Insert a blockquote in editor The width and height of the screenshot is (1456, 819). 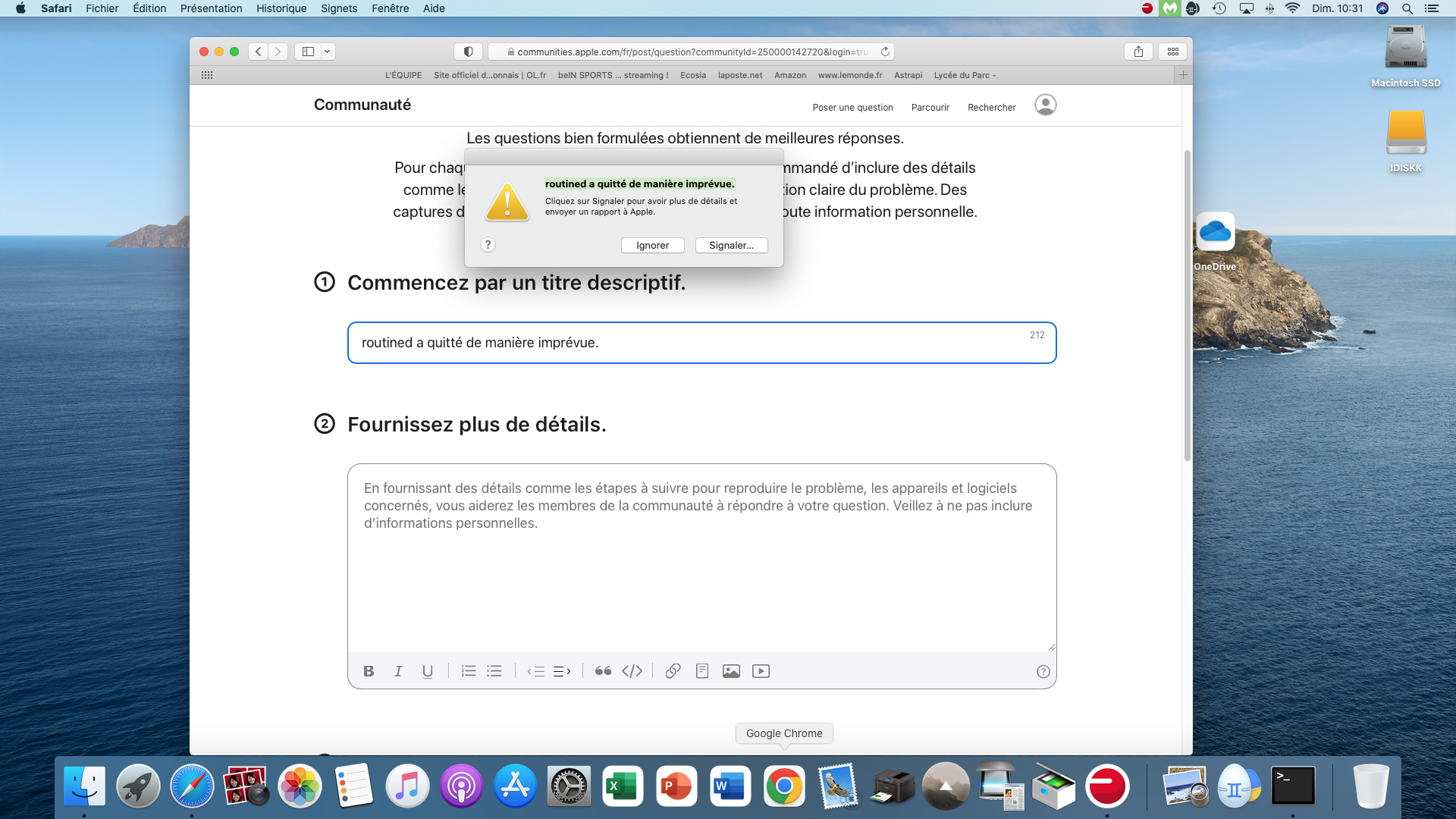coord(603,671)
